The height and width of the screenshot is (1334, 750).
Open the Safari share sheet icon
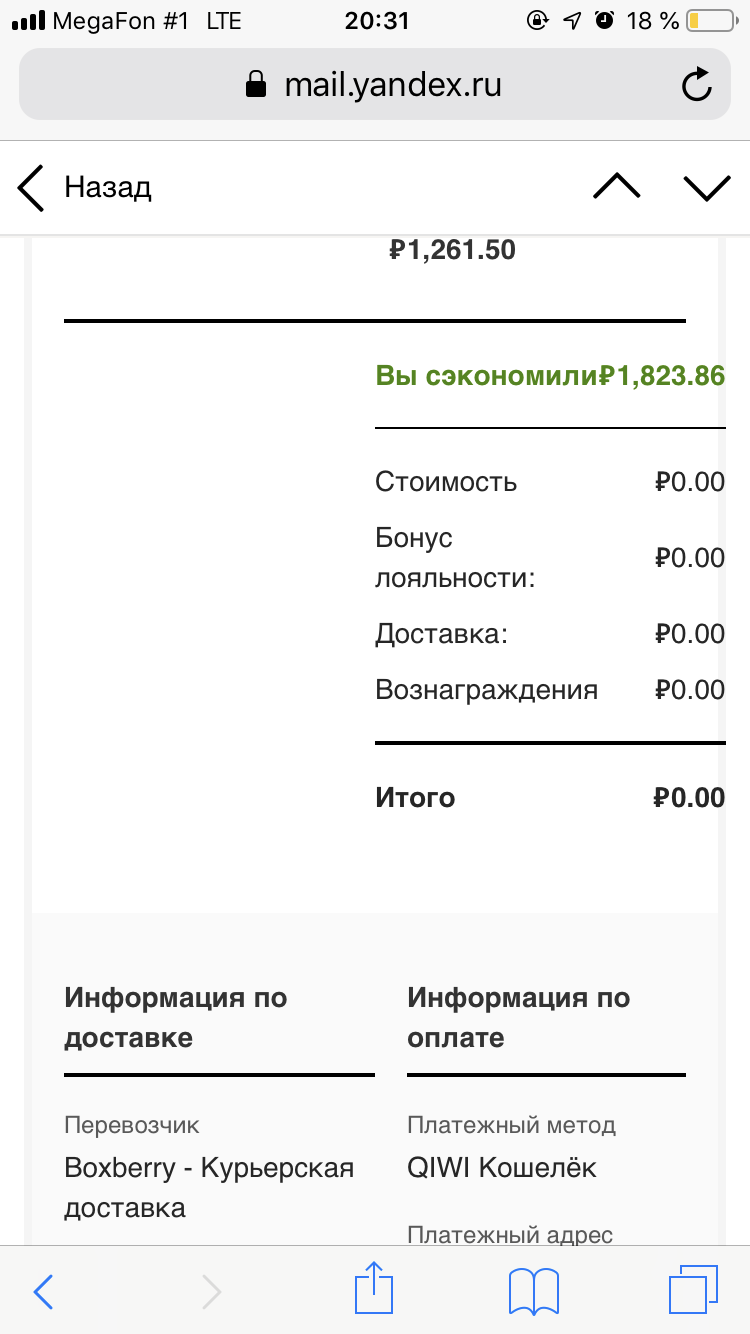tap(372, 1291)
